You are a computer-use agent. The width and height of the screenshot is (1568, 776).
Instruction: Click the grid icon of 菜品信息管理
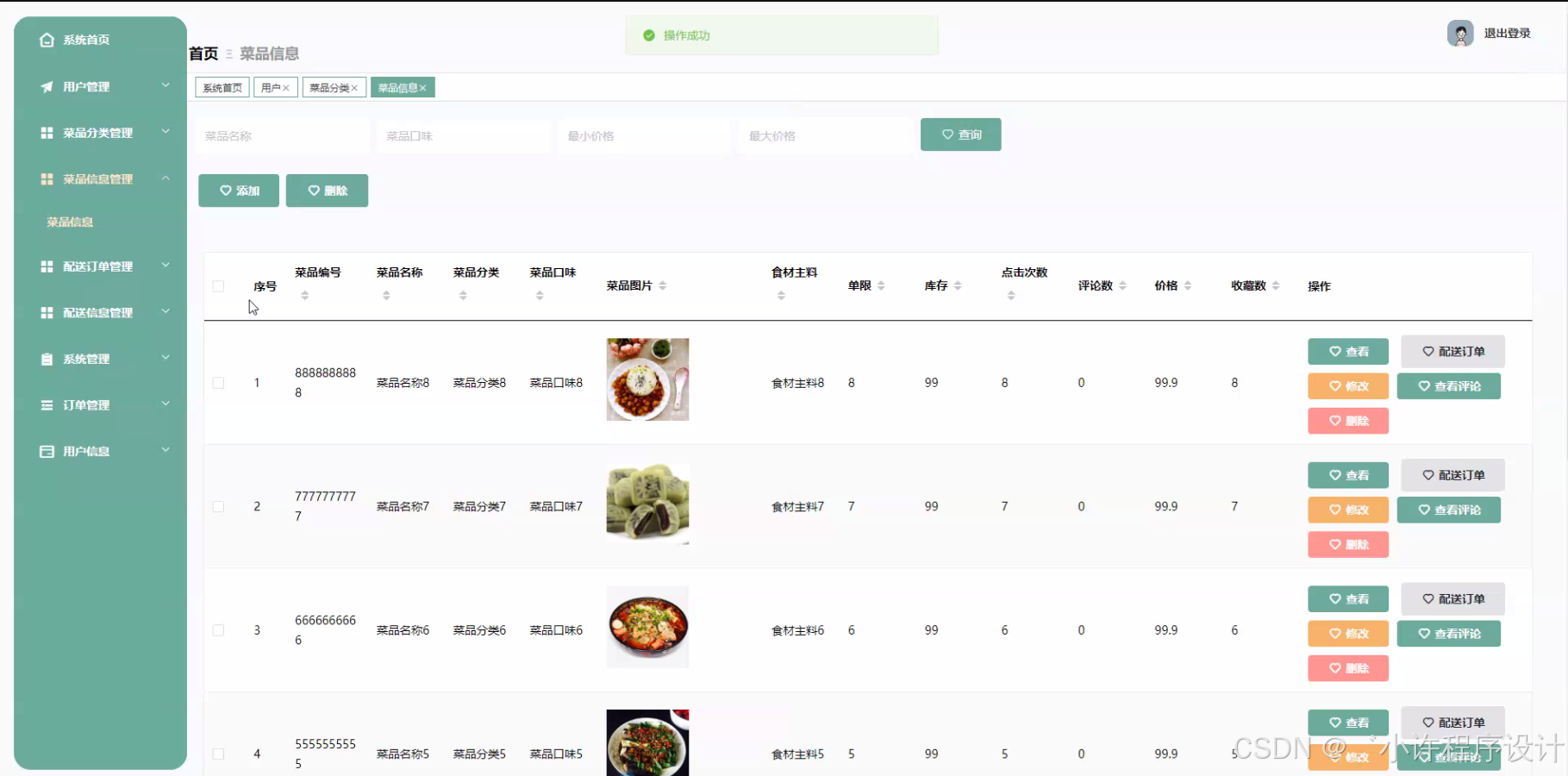pyautogui.click(x=47, y=179)
